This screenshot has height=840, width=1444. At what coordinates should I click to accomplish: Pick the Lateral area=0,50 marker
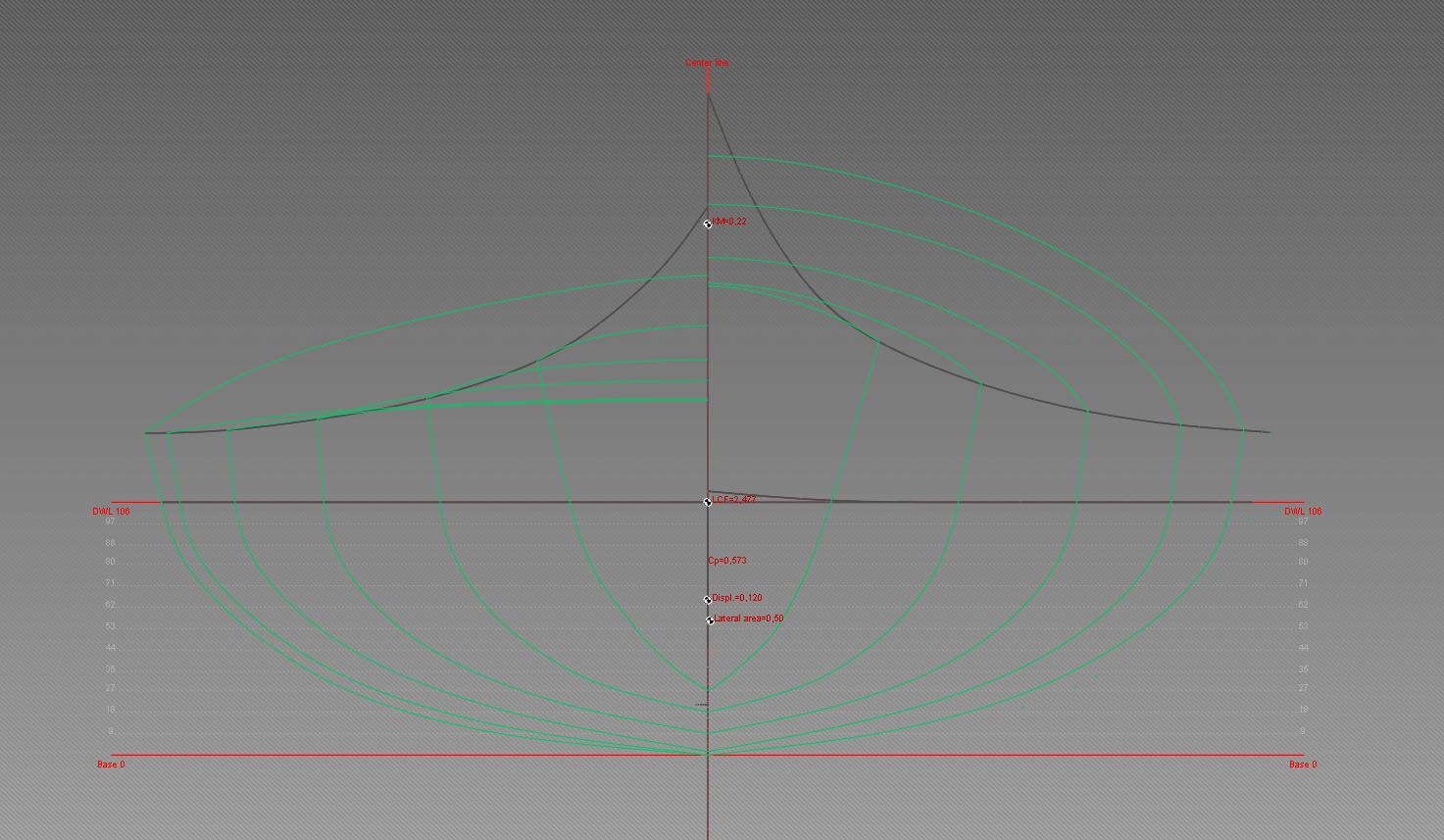(x=710, y=619)
